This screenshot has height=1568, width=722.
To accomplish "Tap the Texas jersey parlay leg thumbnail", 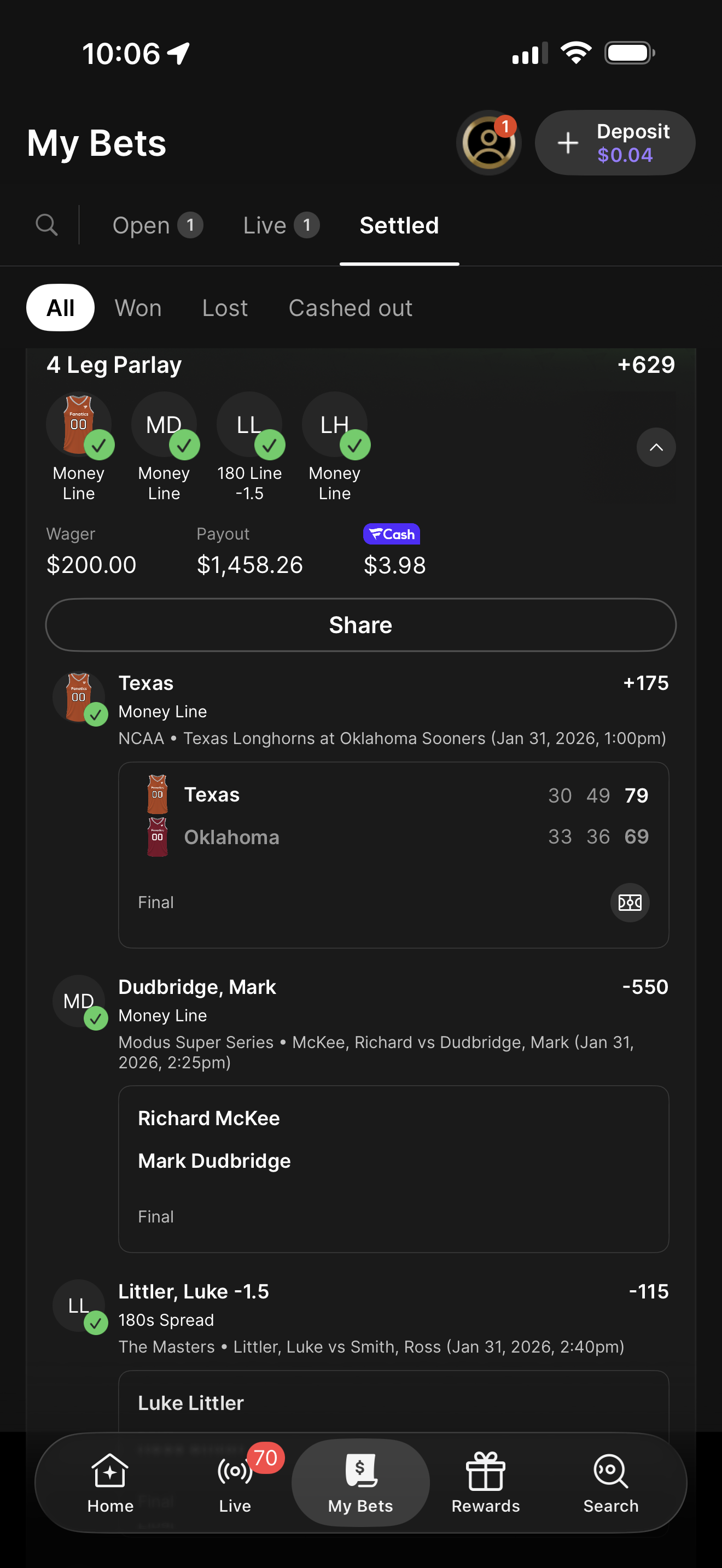I will [x=79, y=424].
